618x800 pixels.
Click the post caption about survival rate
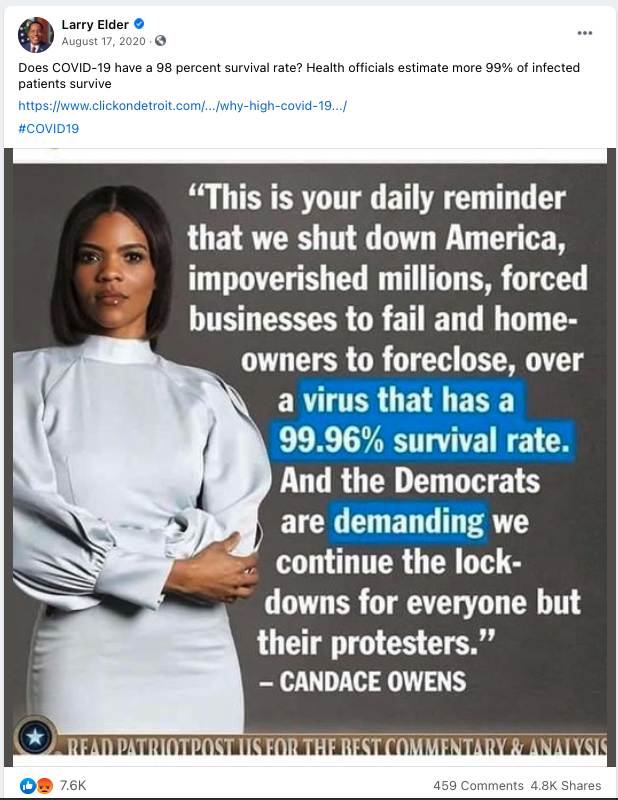pyautogui.click(x=299, y=76)
